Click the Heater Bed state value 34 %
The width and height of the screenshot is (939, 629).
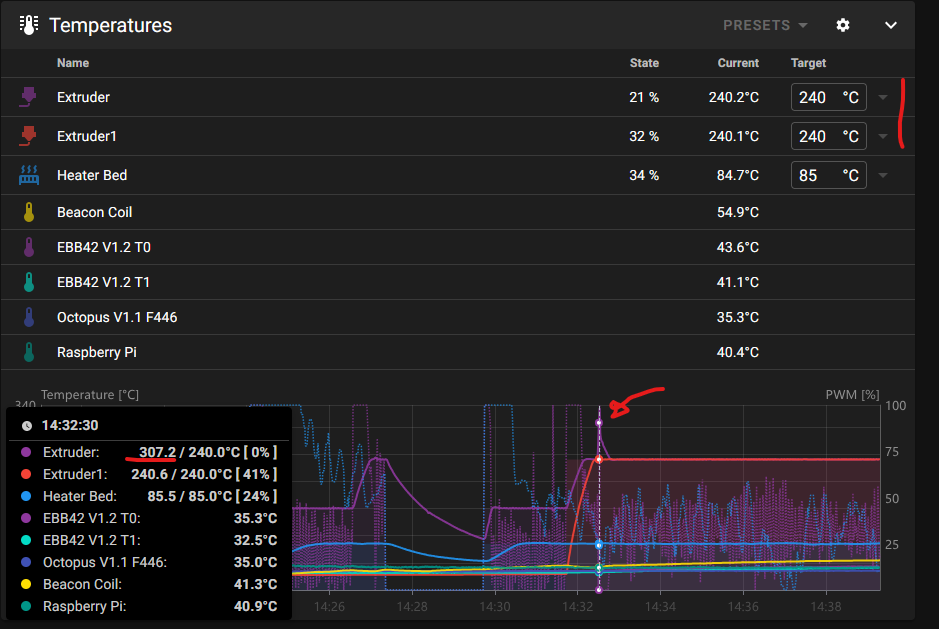[644, 175]
